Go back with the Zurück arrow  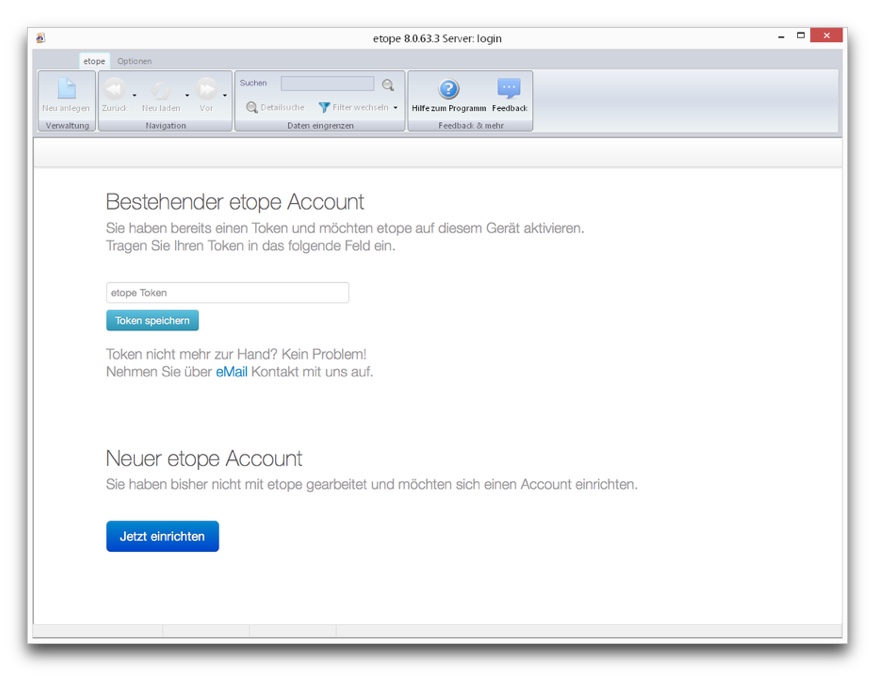click(115, 89)
